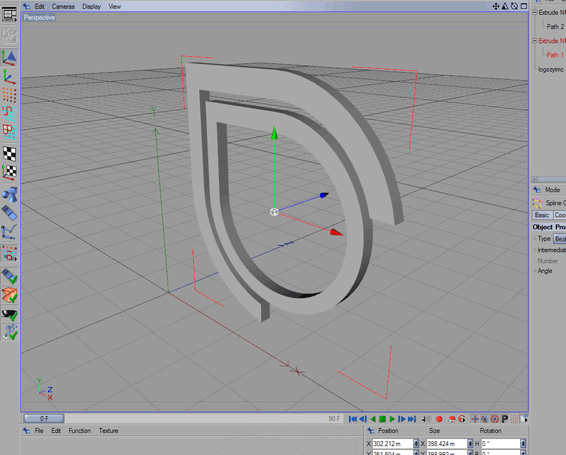Click the Size X value field
Image resolution: width=566 pixels, height=455 pixels.
(x=447, y=443)
